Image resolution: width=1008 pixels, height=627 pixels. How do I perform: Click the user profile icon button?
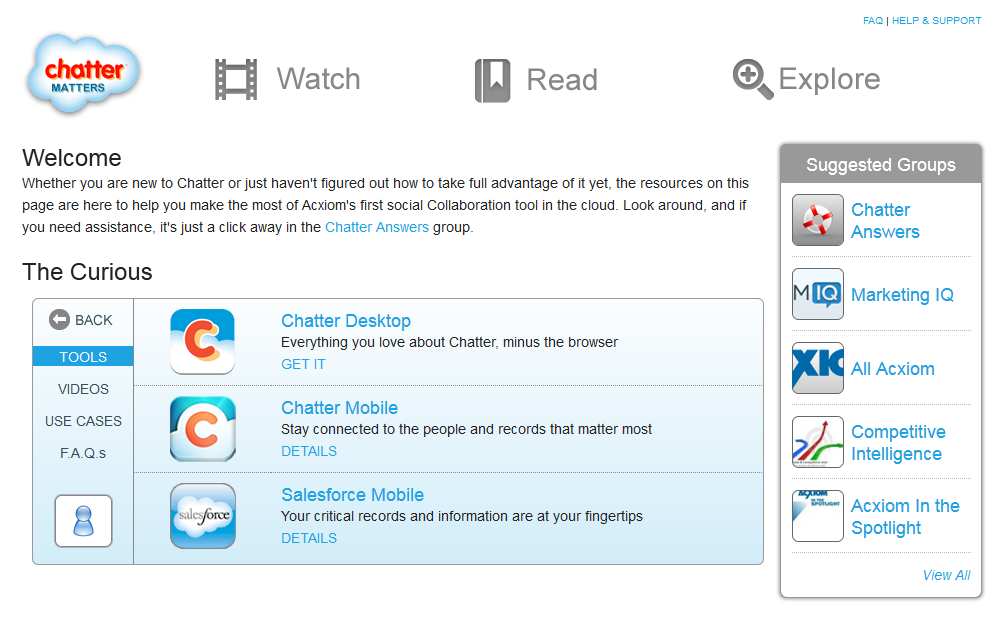coord(84,521)
